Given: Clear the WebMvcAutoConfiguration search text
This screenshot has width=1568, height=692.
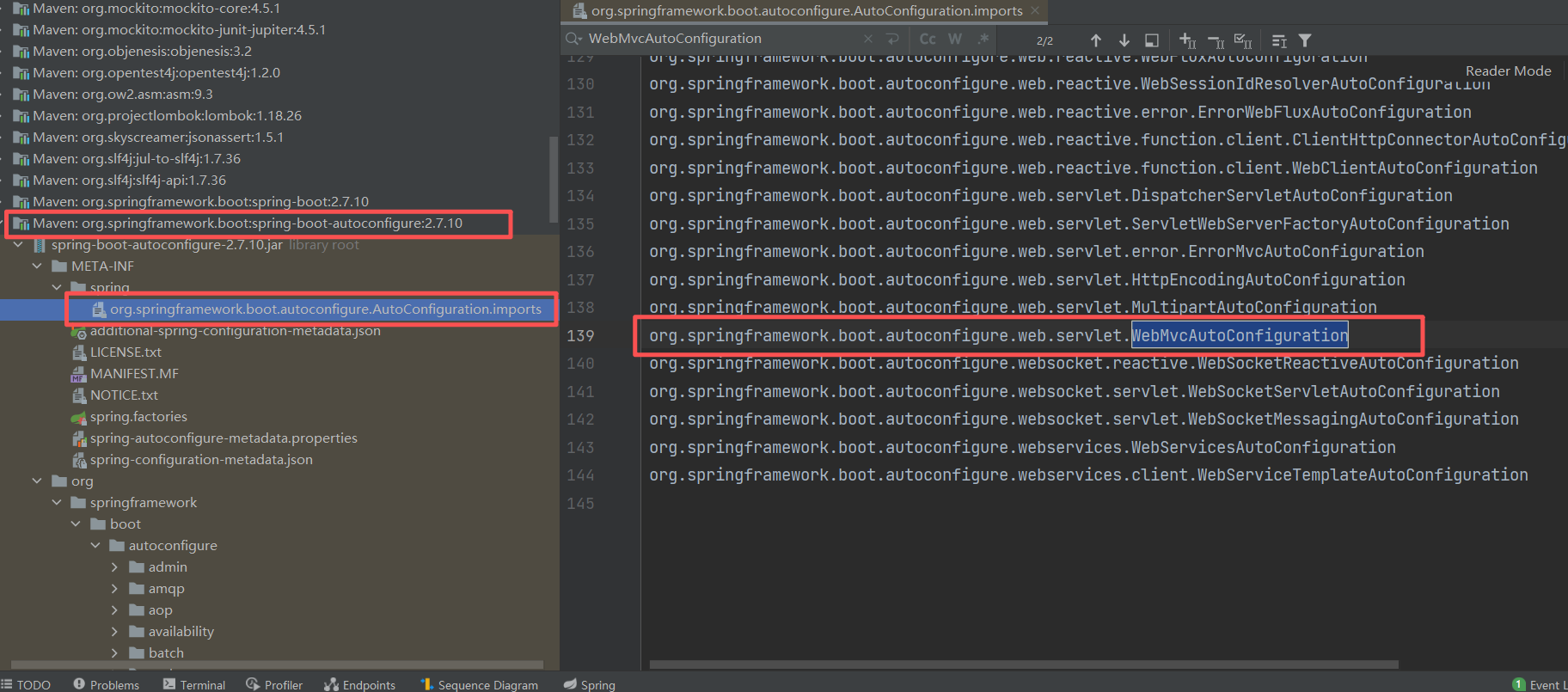Looking at the screenshot, I should (868, 39).
